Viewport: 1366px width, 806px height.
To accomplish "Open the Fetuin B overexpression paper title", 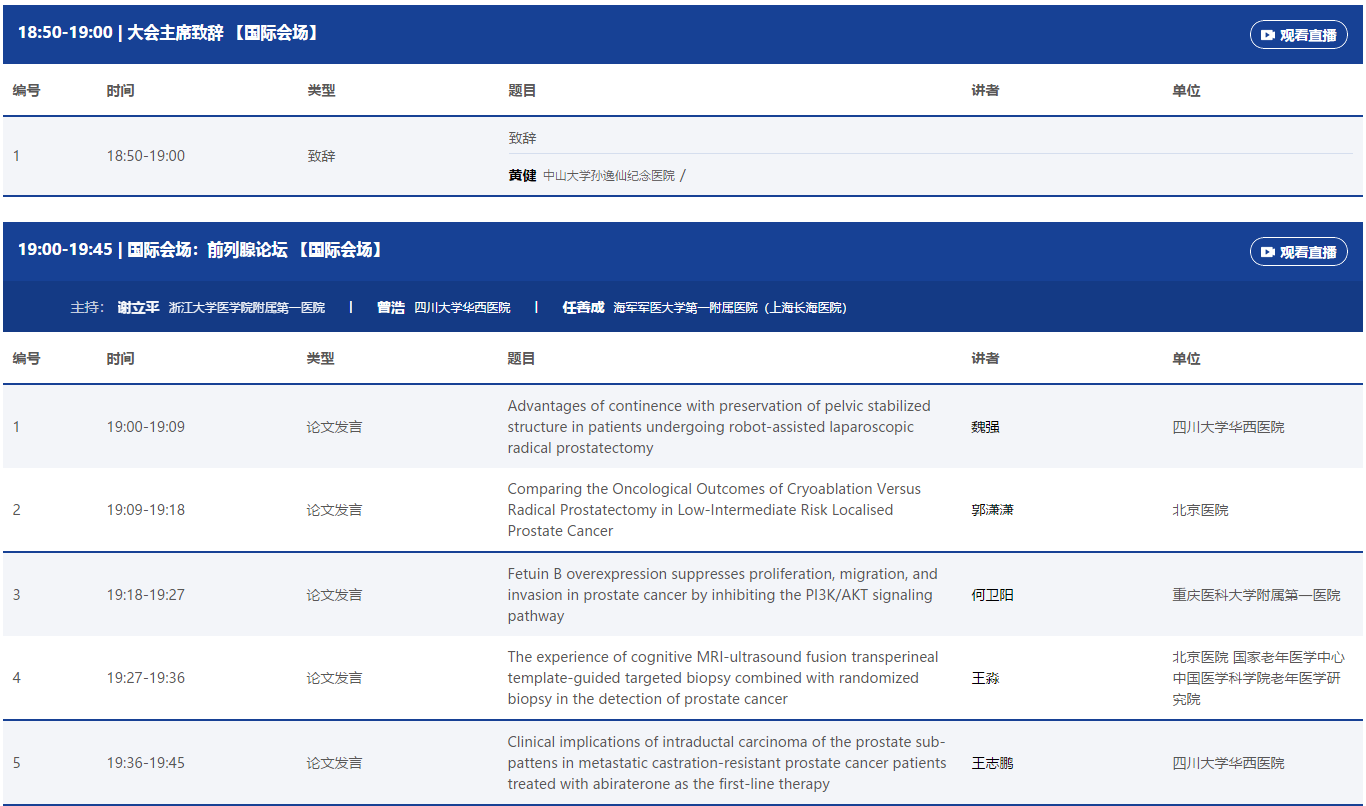I will pos(722,595).
